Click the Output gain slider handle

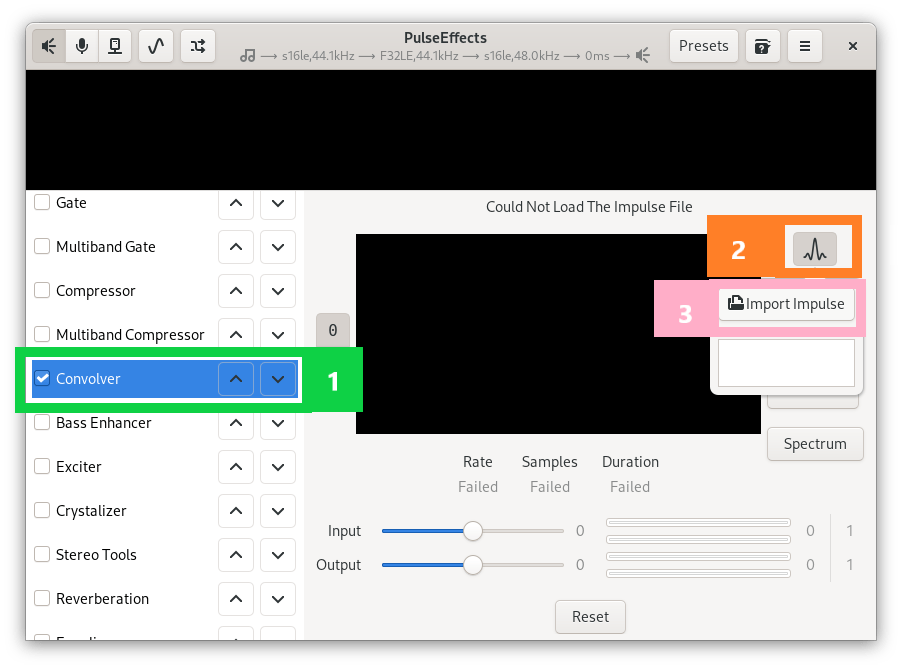pos(473,565)
